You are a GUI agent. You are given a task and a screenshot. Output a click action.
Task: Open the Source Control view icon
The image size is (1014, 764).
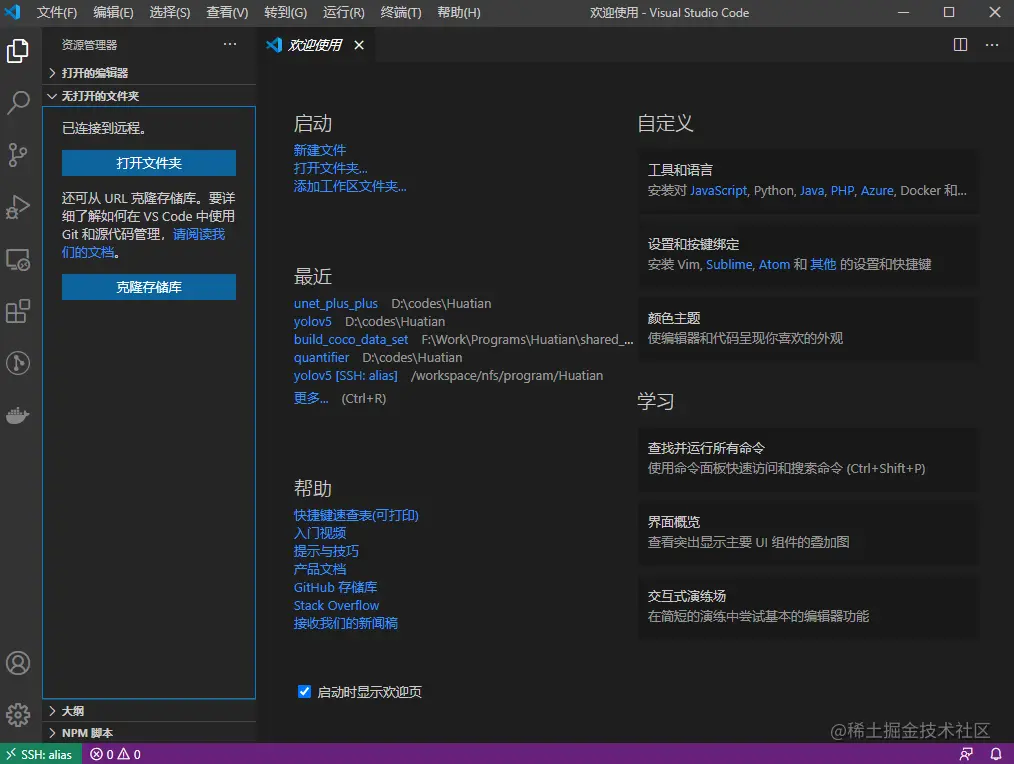[x=18, y=155]
